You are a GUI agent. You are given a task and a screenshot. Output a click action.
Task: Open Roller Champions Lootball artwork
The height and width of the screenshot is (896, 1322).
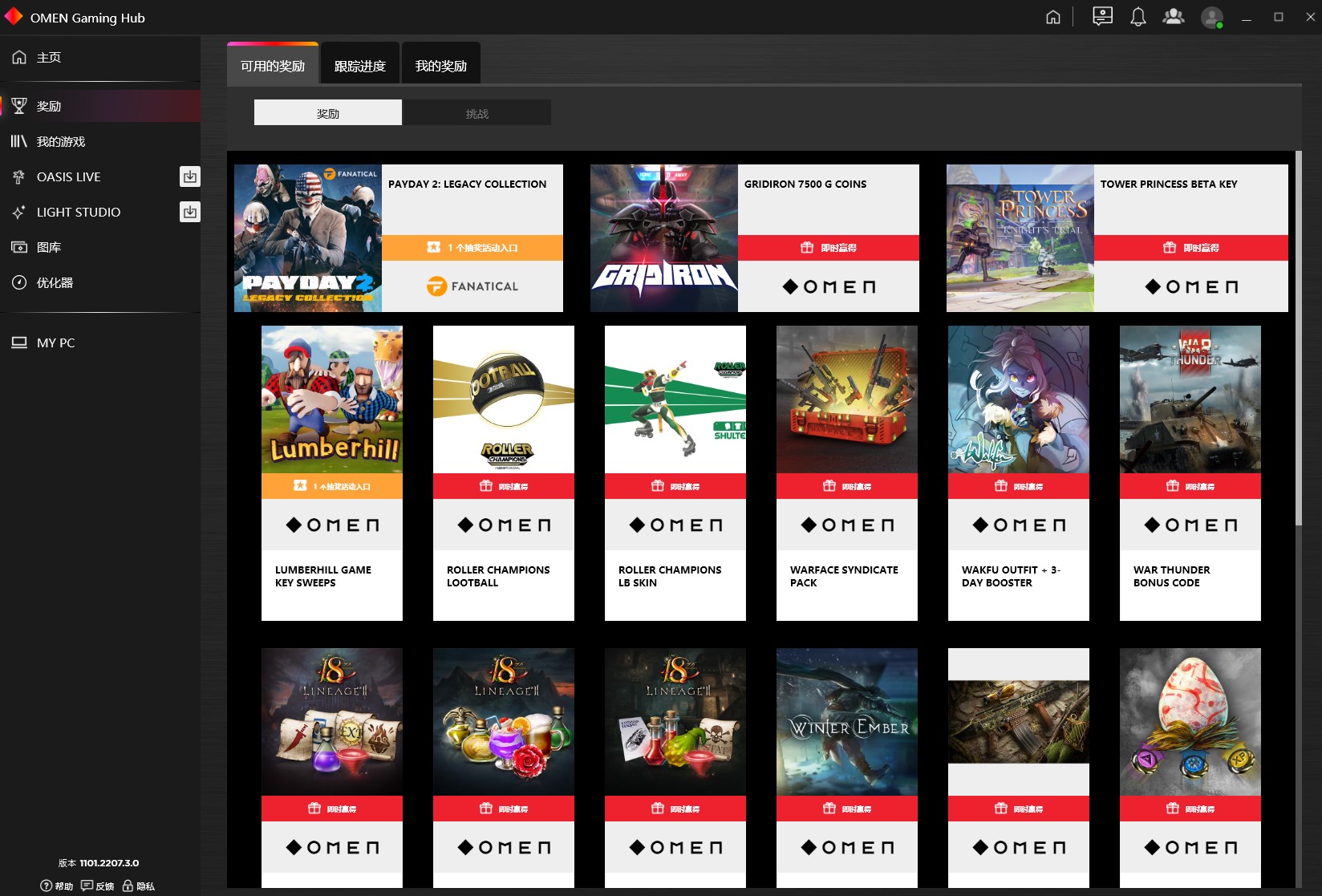(x=504, y=399)
